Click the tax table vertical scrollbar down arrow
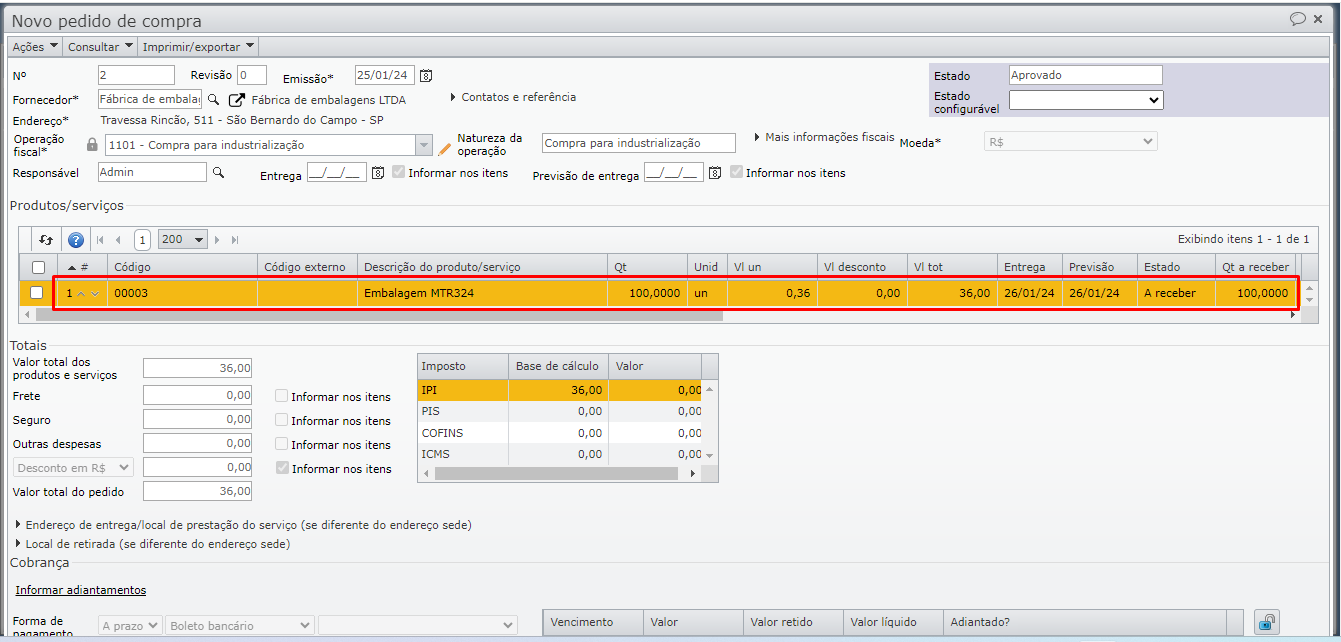The width and height of the screenshot is (1341, 642). tap(710, 456)
